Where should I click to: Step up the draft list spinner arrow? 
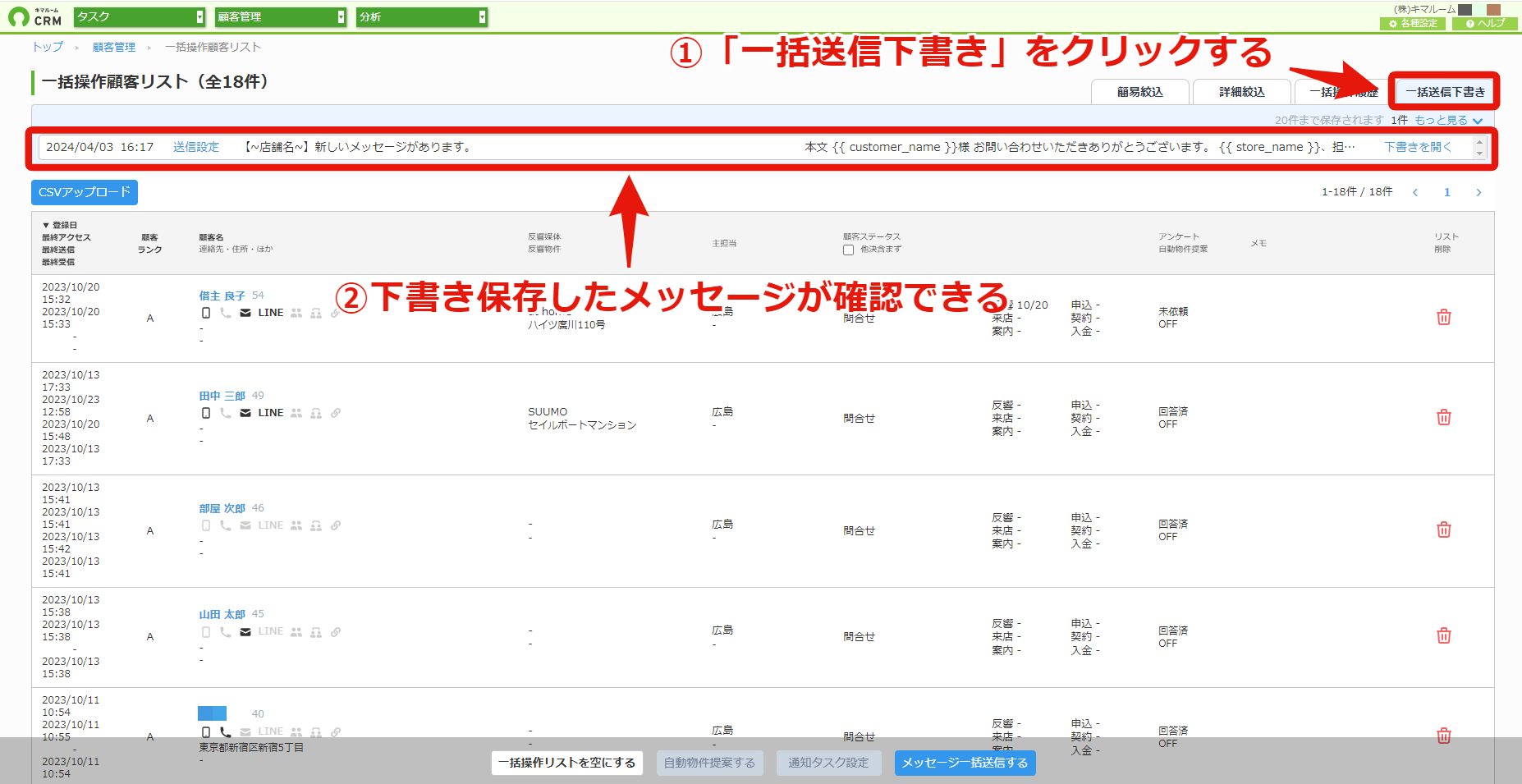point(1479,142)
